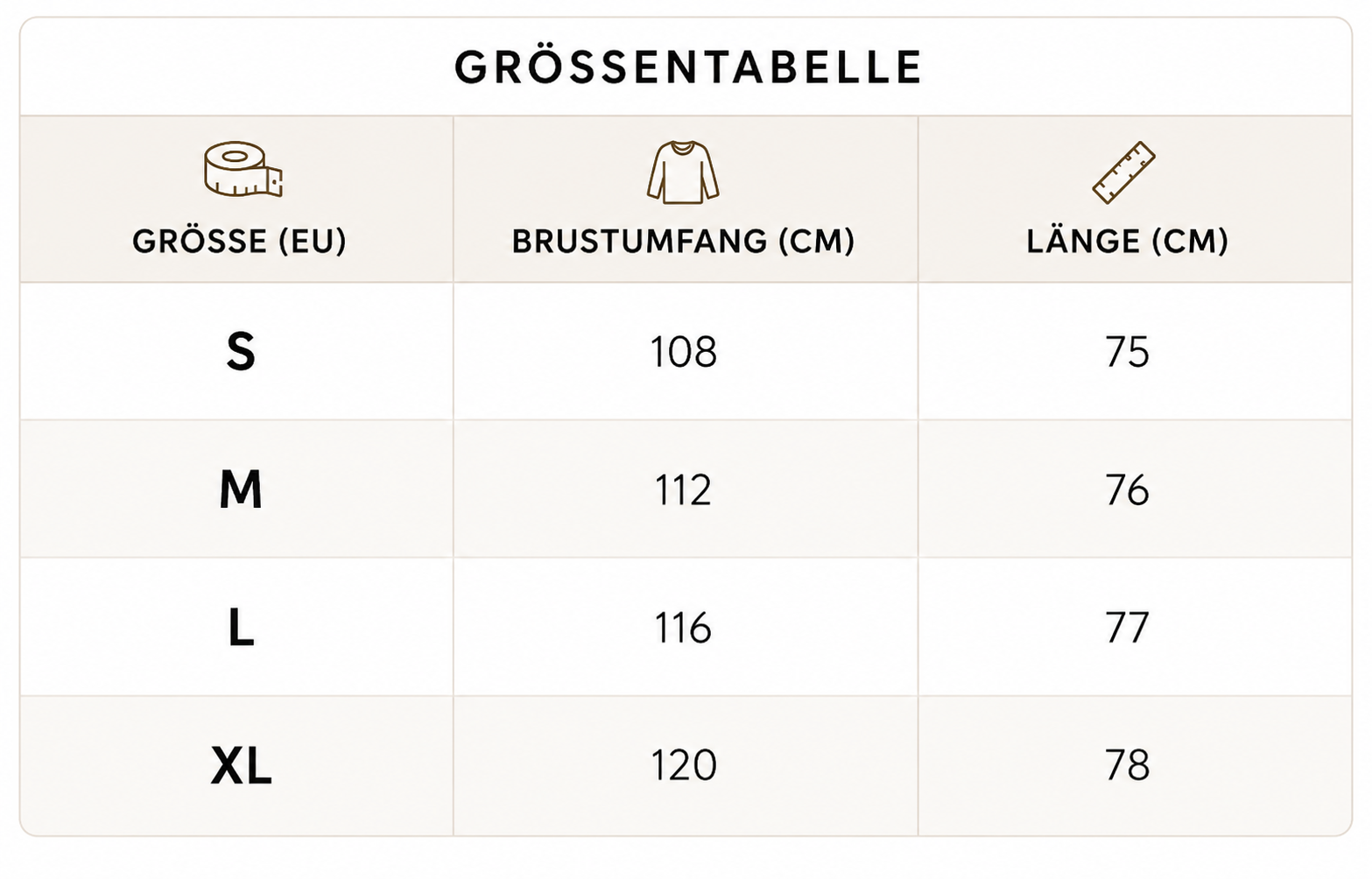Click the LÄNGE (CM) column header

click(1128, 241)
